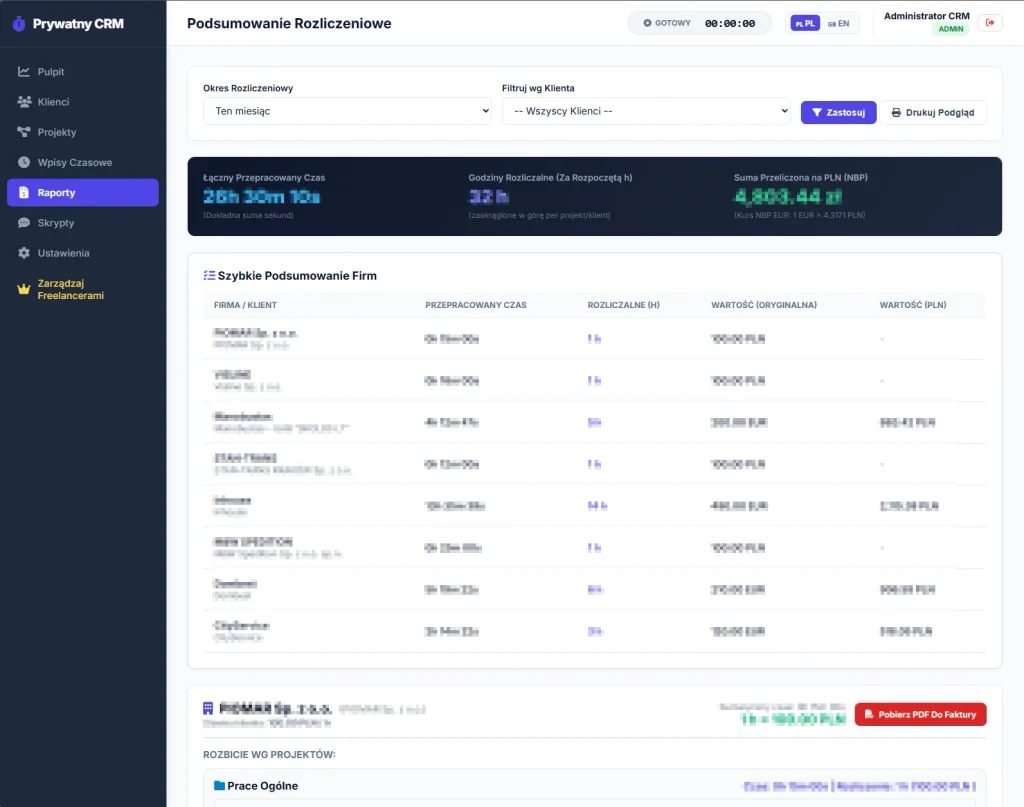Switch language to PL

(x=805, y=24)
